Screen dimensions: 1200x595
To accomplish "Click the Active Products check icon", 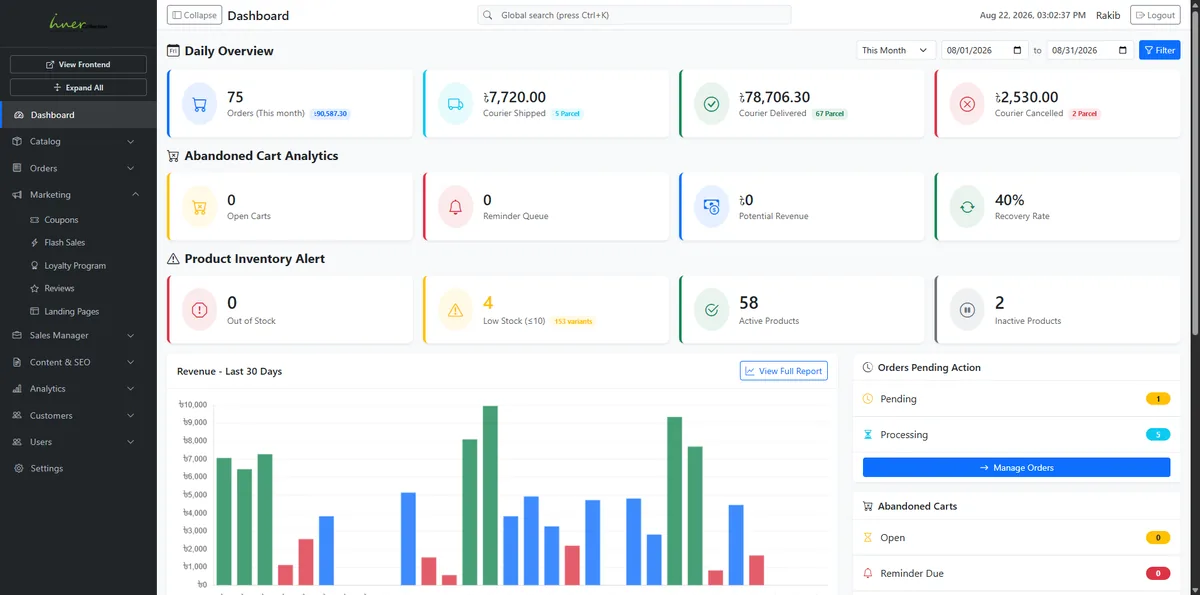I will click(712, 310).
